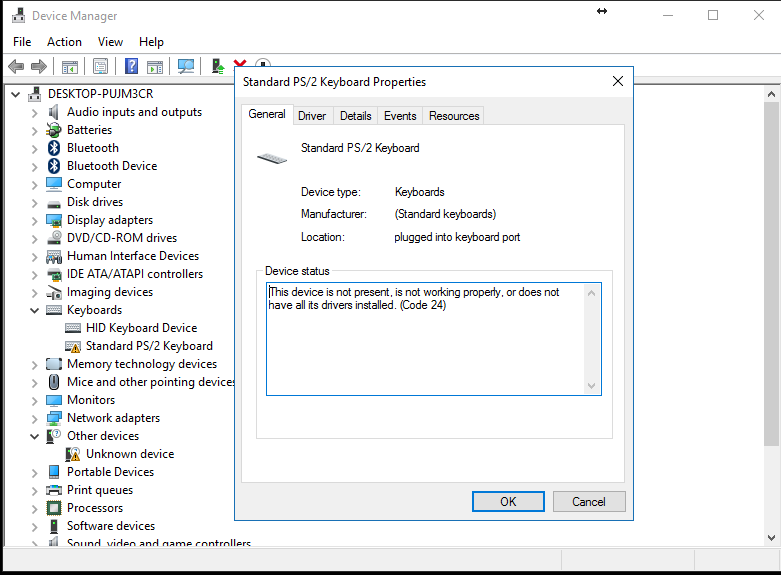Click the Device status scrollbar down arrow

[x=592, y=386]
